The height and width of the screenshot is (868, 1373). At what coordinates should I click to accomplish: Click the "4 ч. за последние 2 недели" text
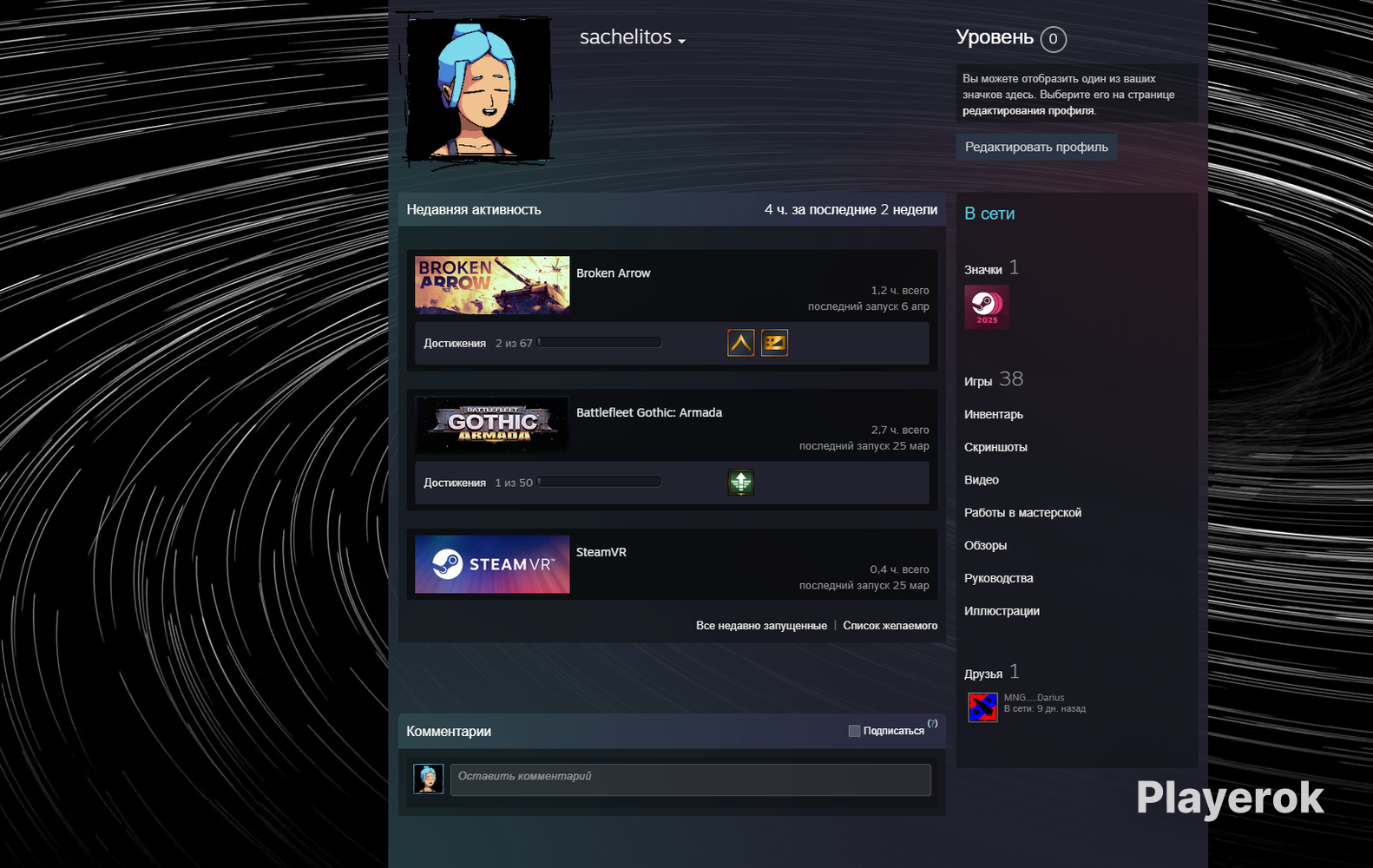coord(851,209)
